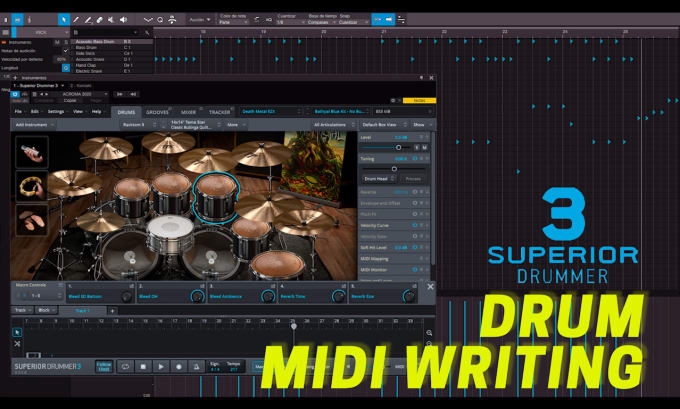Click the highlighted rack tom drum
Viewport: 680px width, 409px height.
tap(216, 196)
